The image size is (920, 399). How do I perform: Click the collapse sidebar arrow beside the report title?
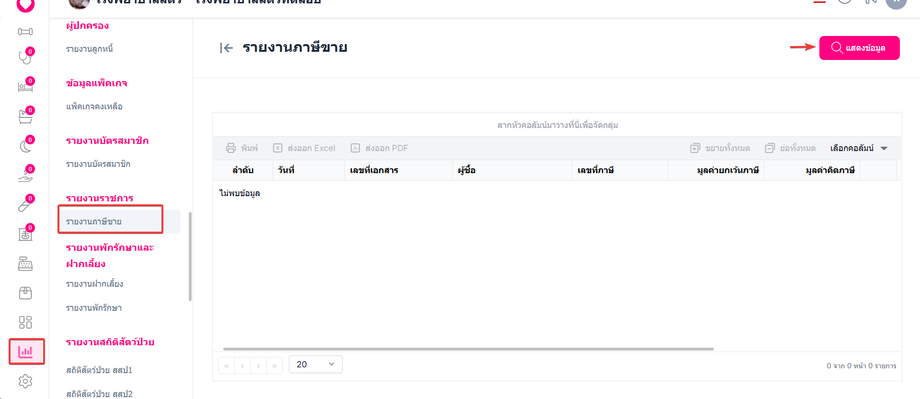point(226,48)
